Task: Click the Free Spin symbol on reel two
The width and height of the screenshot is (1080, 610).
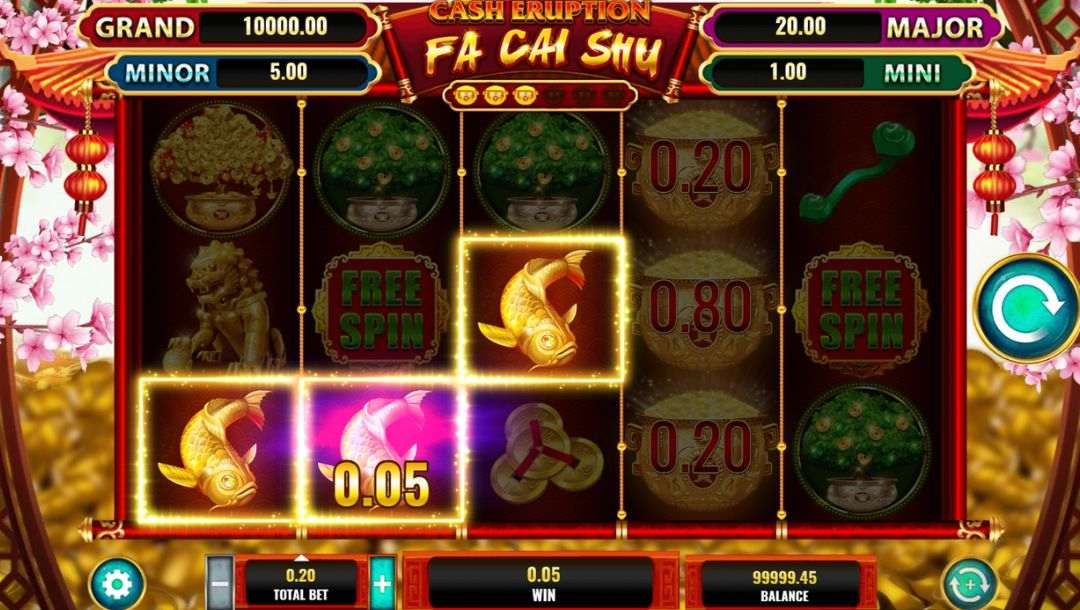Action: click(382, 308)
